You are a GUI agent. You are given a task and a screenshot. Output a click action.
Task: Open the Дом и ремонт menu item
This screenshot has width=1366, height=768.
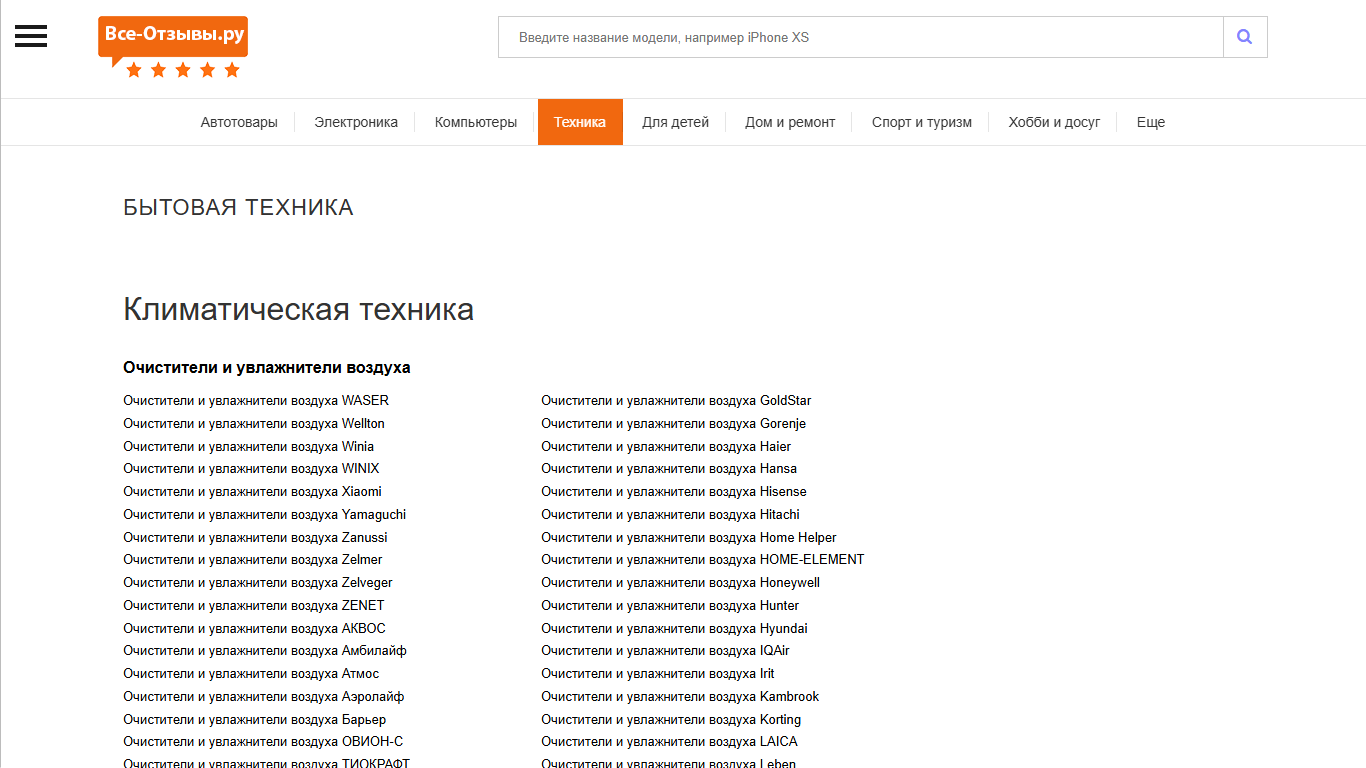[x=790, y=122]
